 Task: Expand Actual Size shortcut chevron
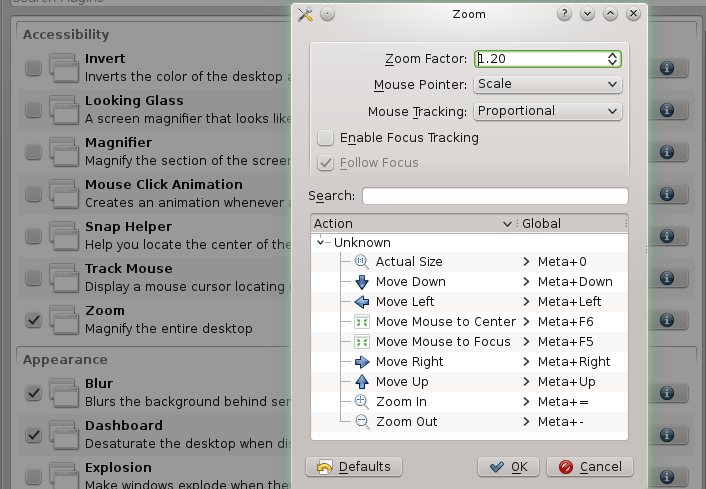(x=526, y=262)
